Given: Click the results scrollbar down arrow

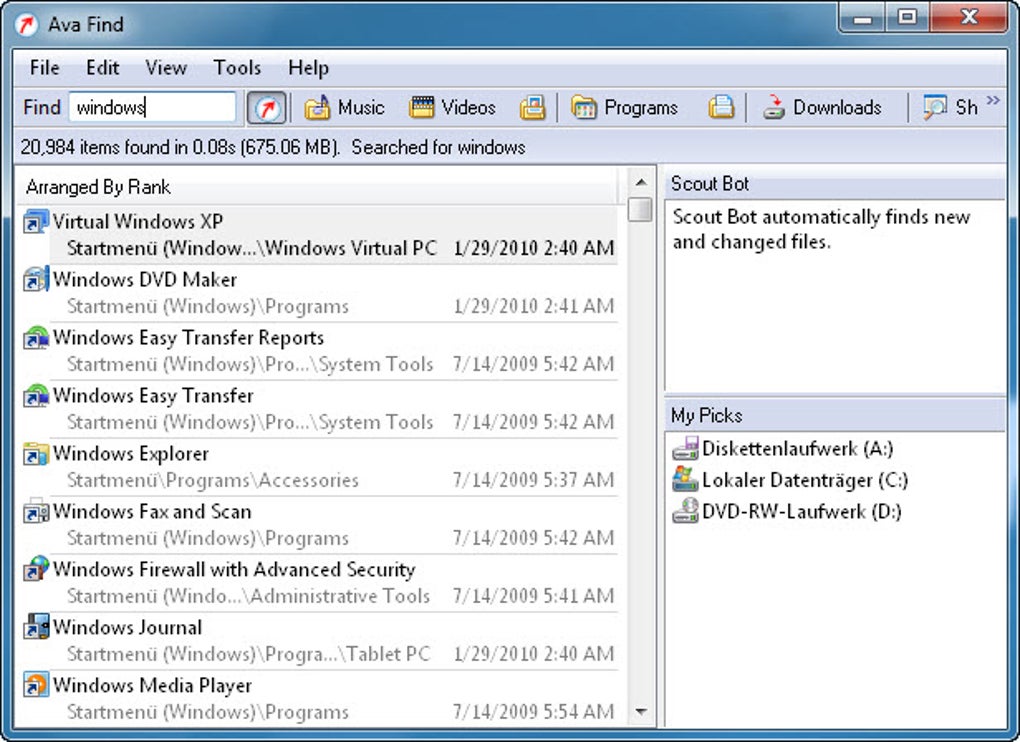Looking at the screenshot, I should point(641,711).
